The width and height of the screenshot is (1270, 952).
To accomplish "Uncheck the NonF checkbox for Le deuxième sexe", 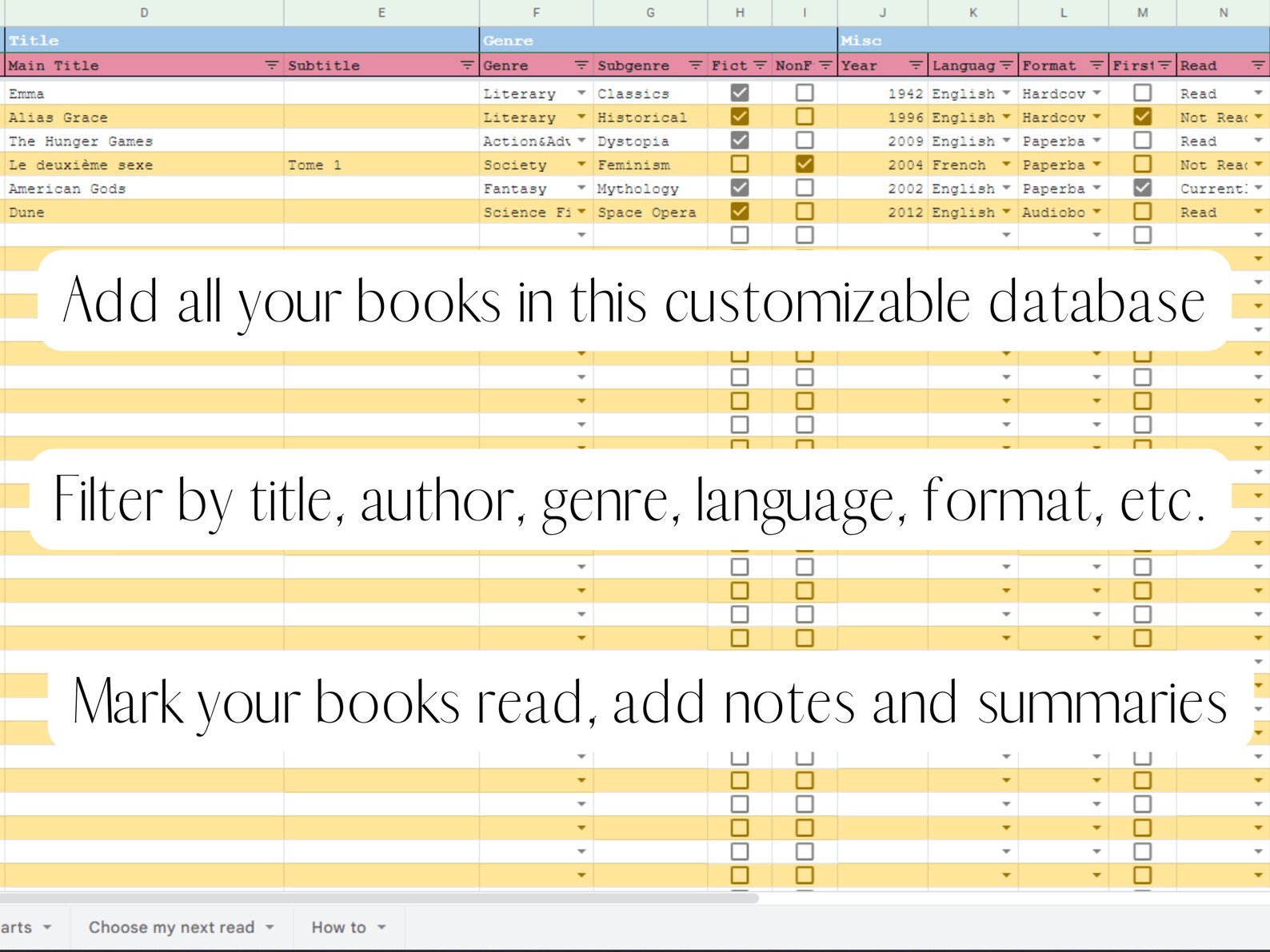I will [805, 164].
